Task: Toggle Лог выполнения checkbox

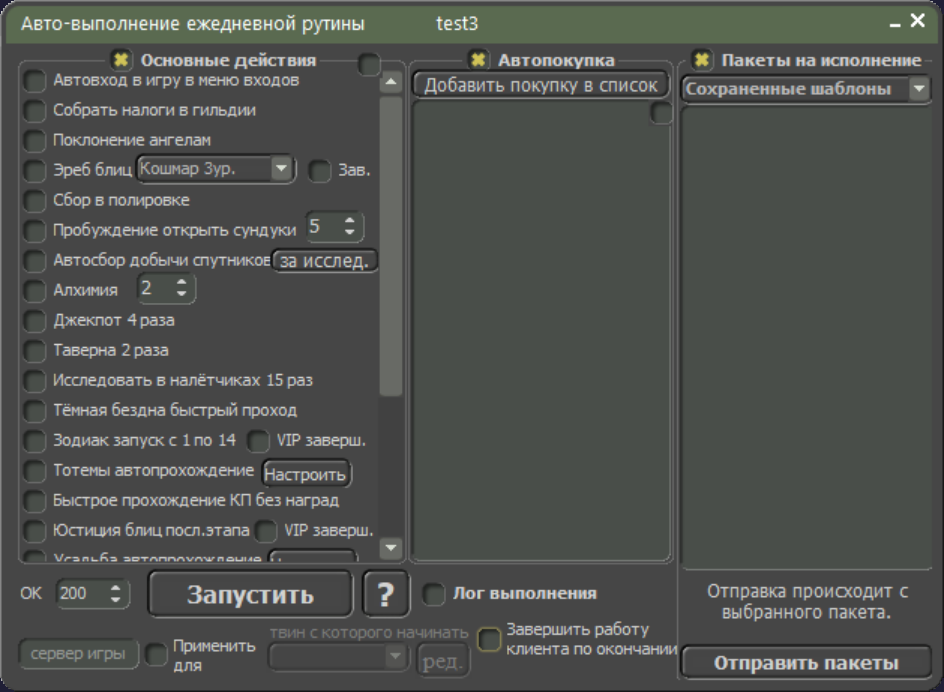Action: click(x=433, y=594)
